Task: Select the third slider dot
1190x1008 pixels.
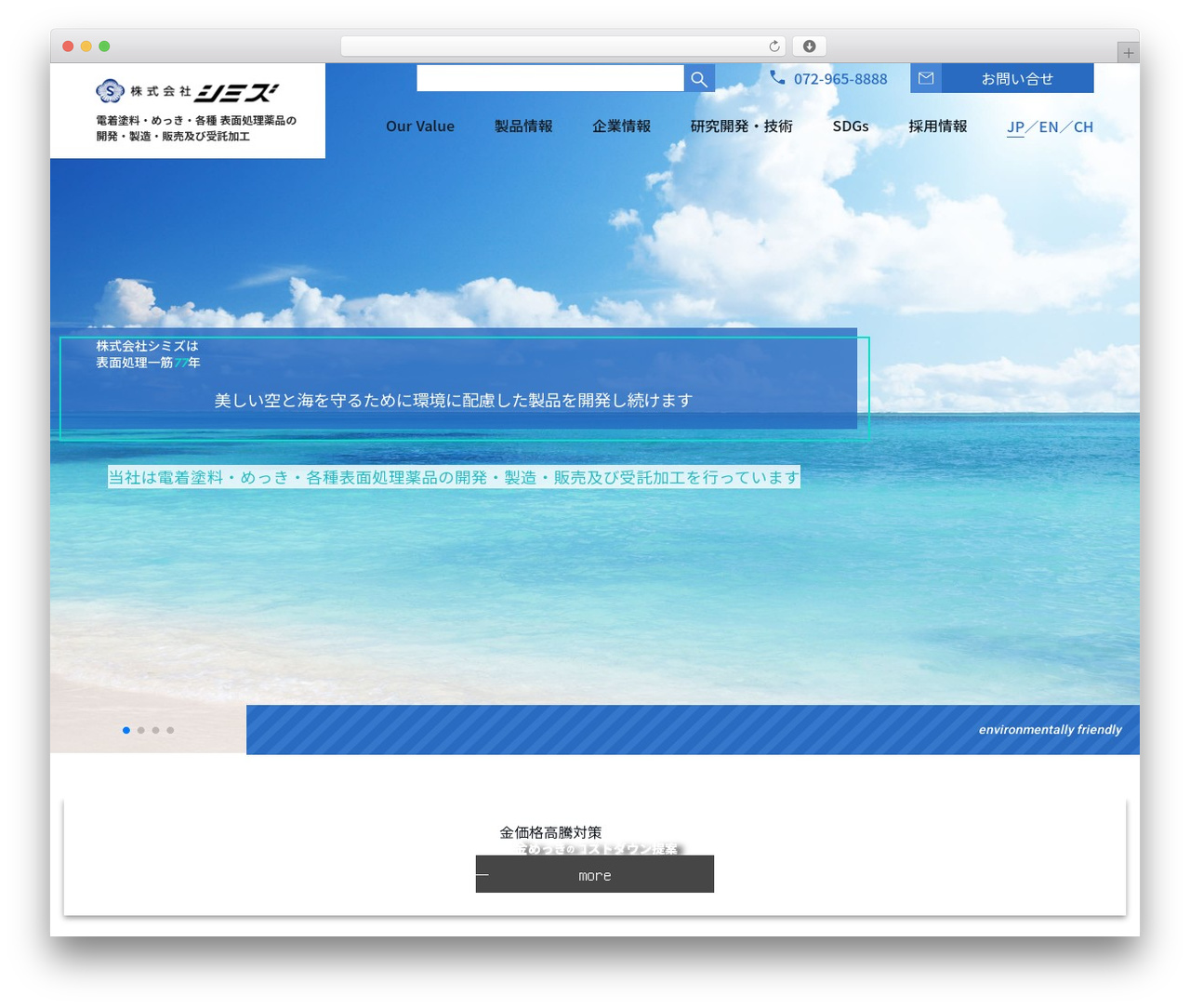Action: point(155,730)
